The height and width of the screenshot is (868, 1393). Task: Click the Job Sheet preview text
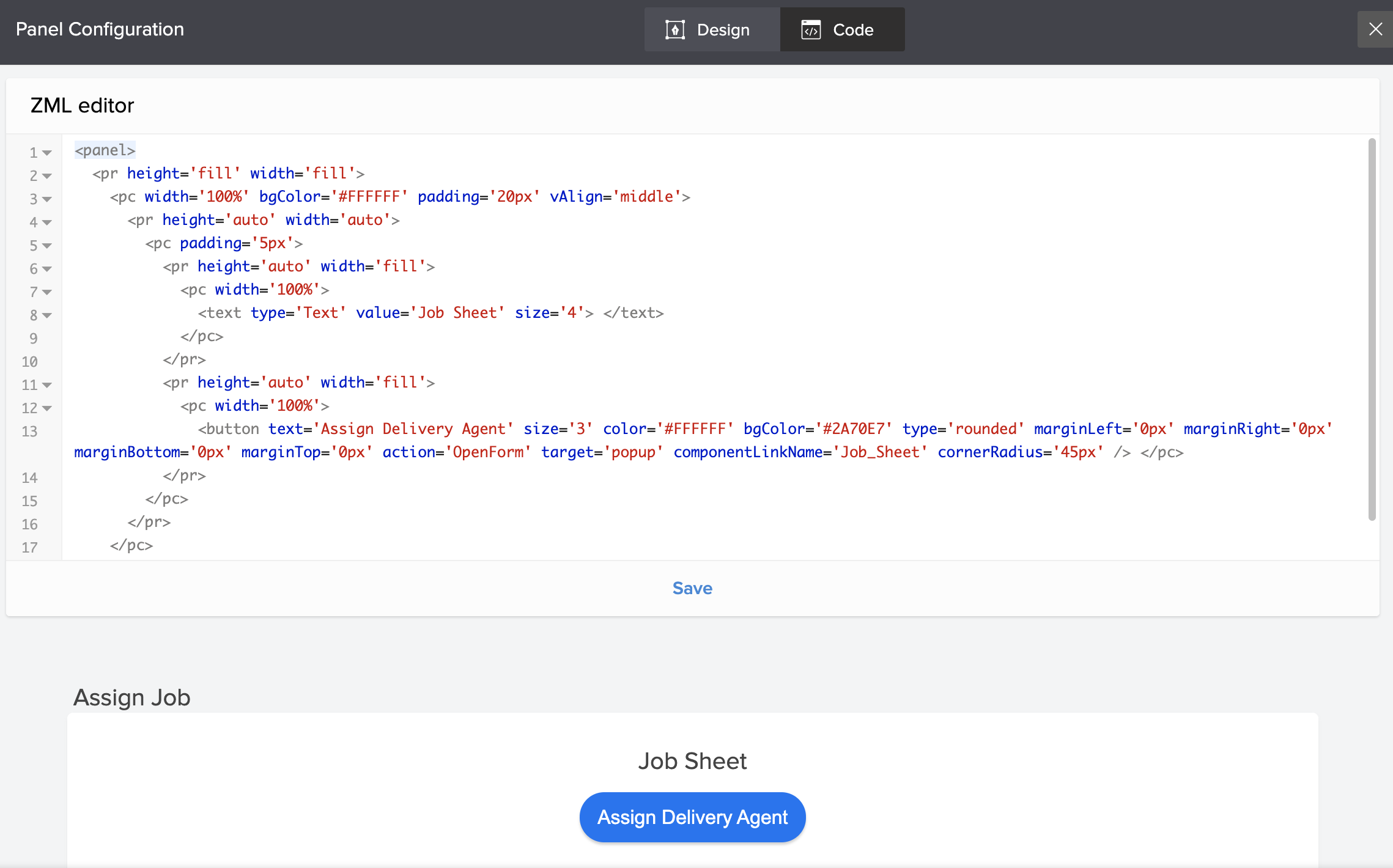[x=692, y=761]
